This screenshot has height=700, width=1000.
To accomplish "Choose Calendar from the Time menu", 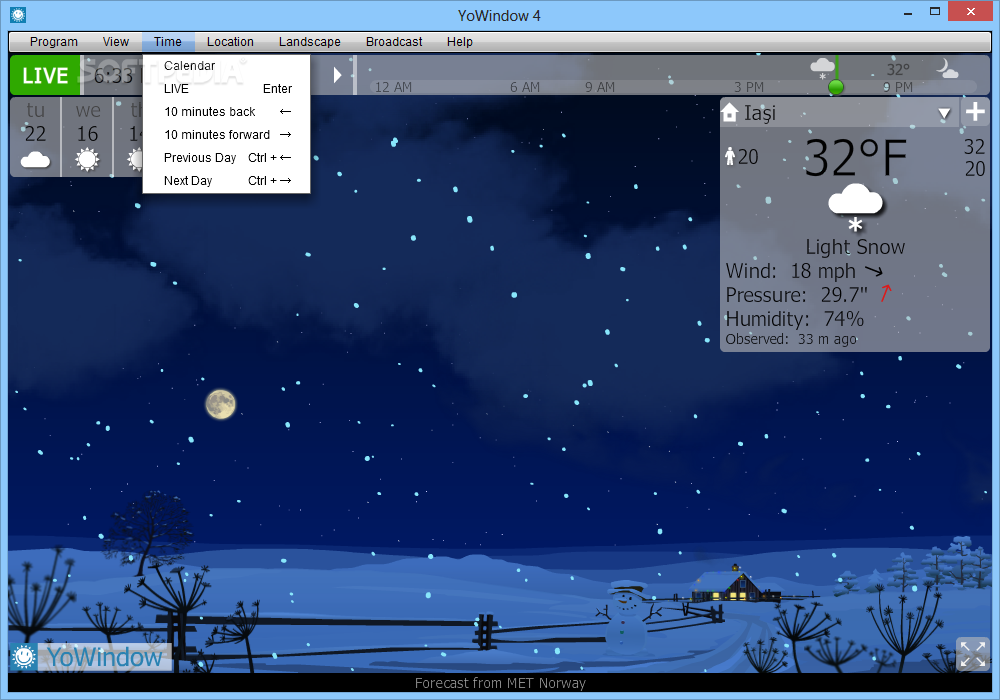I will pyautogui.click(x=226, y=66).
